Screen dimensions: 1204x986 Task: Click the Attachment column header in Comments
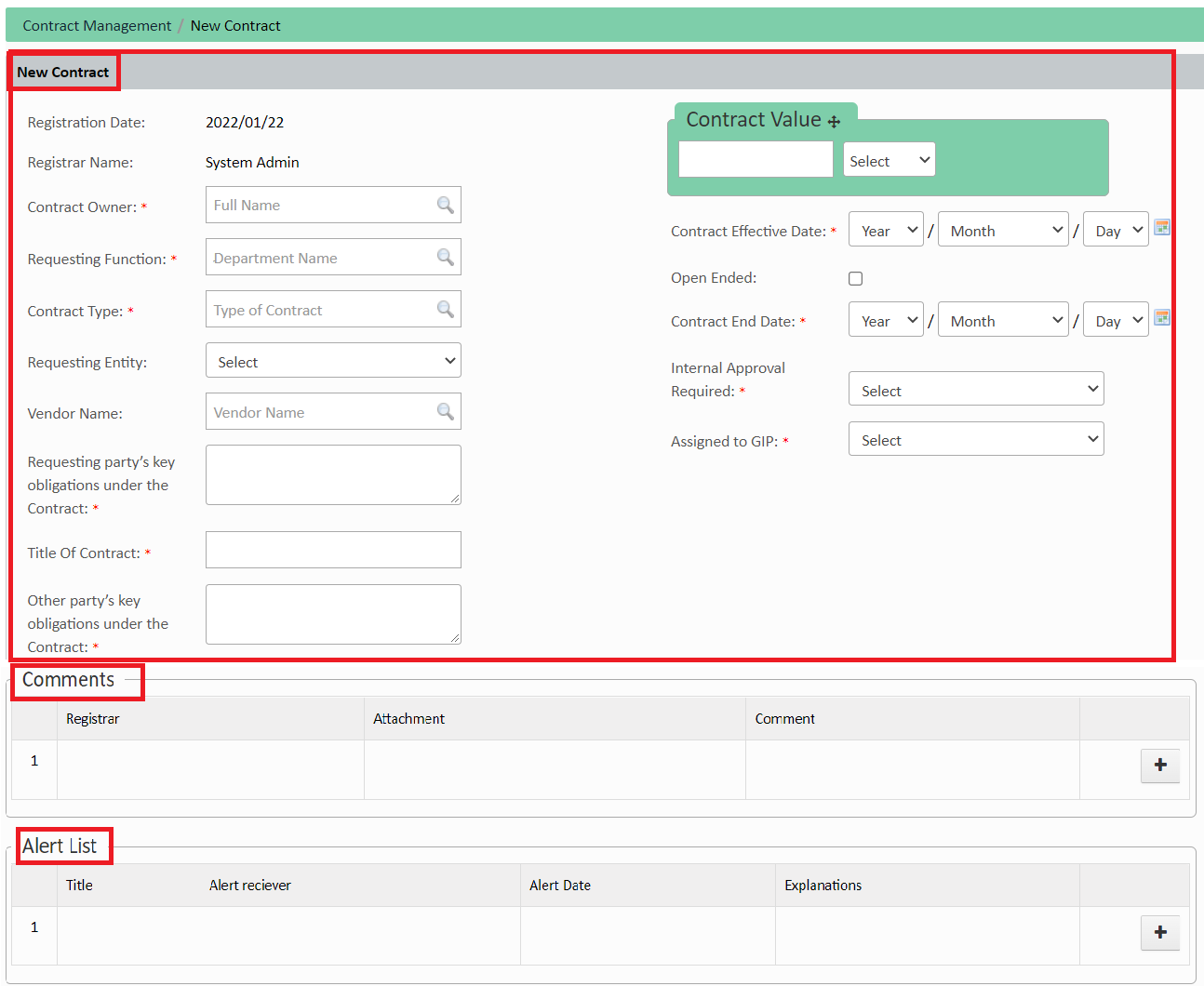point(408,719)
